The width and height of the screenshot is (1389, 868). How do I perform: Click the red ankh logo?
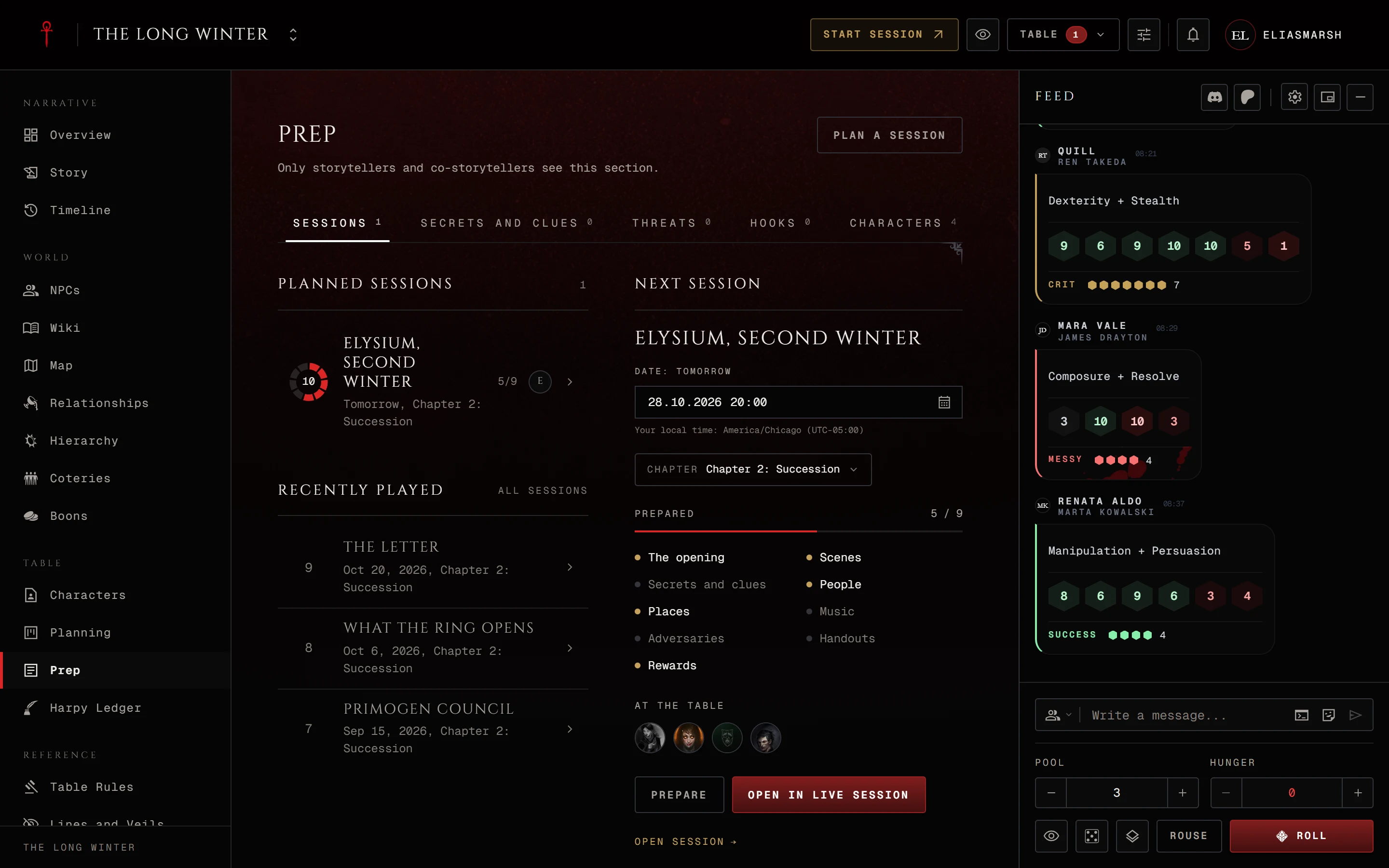pos(47,34)
